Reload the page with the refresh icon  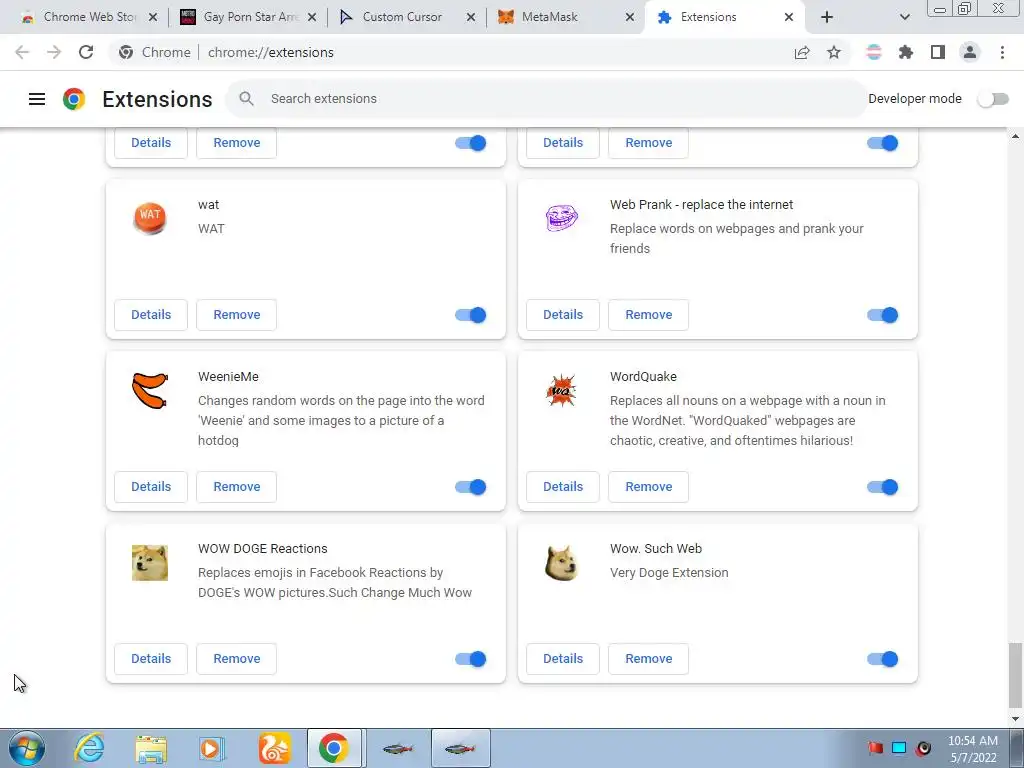coord(86,52)
